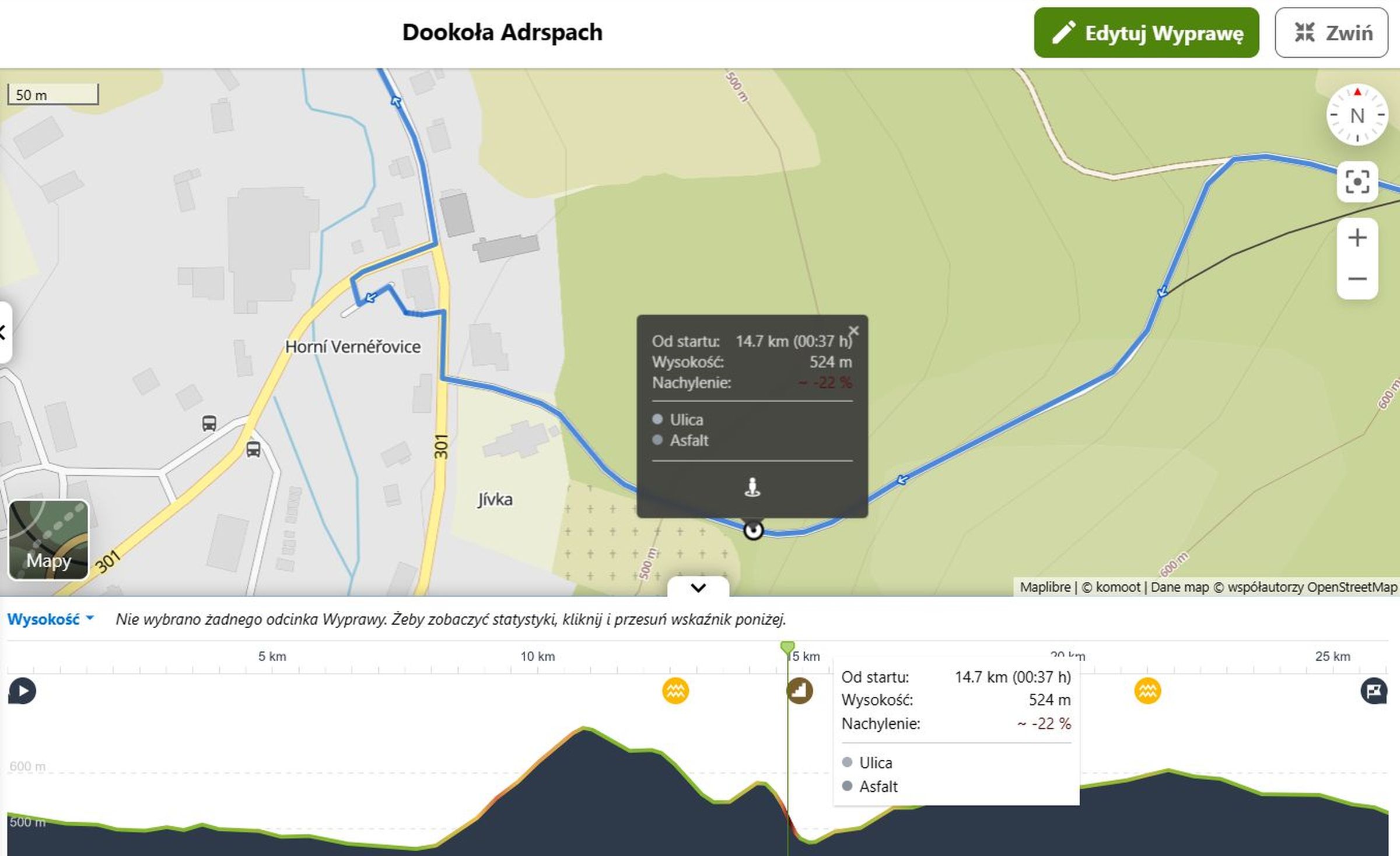This screenshot has width=1400, height=856.
Task: Zoom in the map with plus button
Action: 1357,238
